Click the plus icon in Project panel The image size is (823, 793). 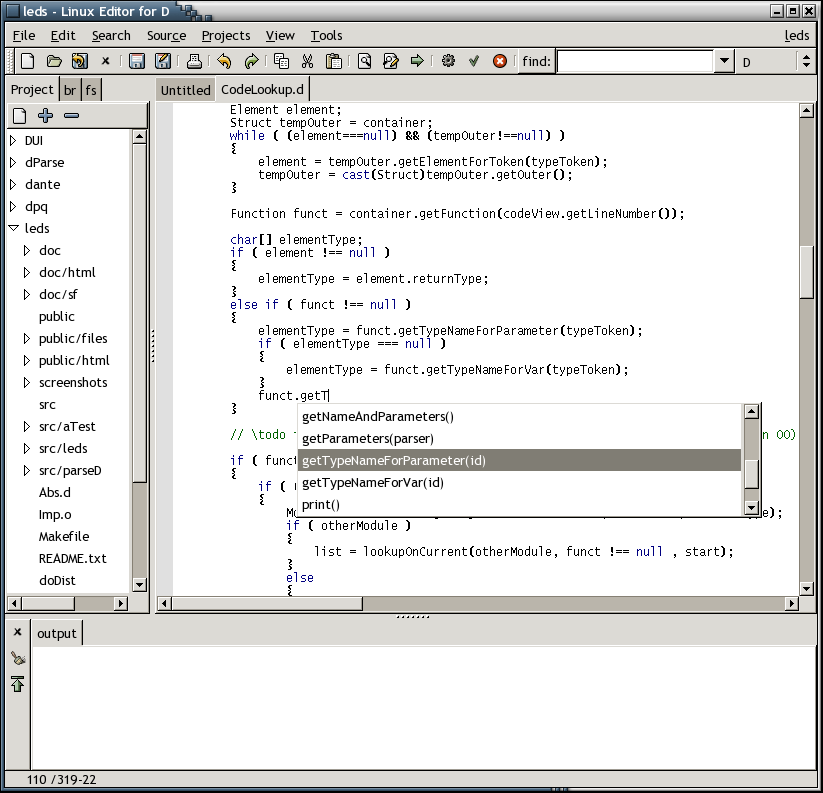(45, 115)
